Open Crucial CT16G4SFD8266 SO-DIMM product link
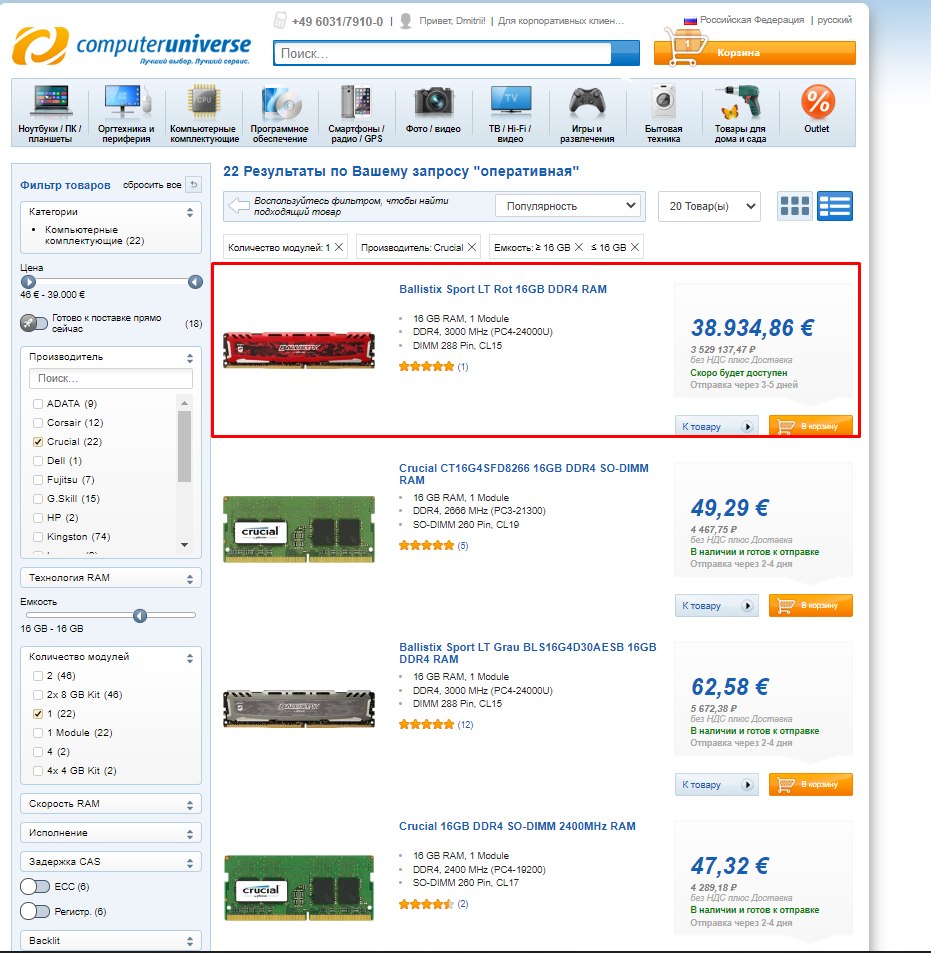Image resolution: width=931 pixels, height=953 pixels. pos(524,474)
